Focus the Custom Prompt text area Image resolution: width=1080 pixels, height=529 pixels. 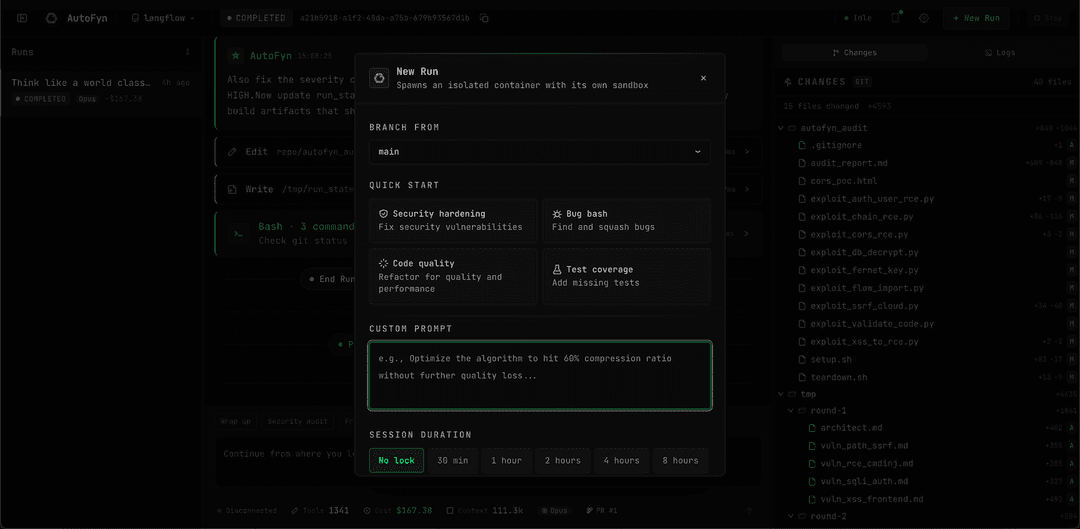pos(540,375)
